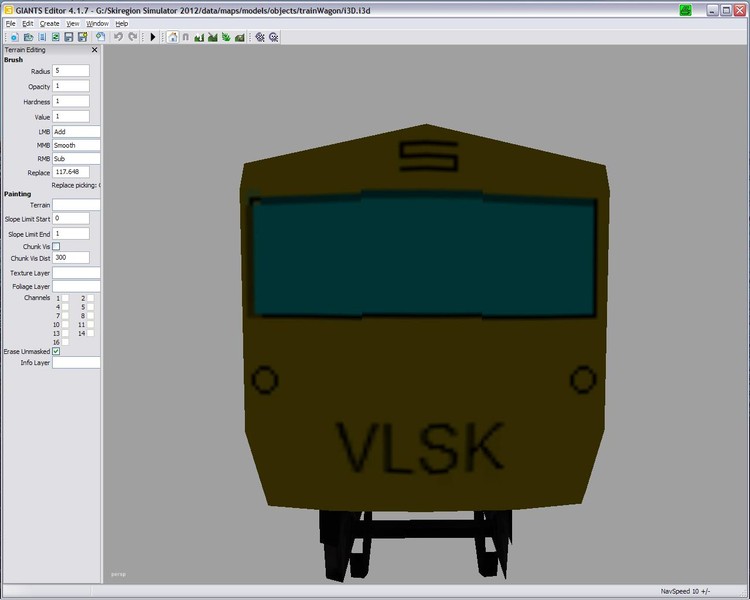Enable channel 16 checkbox
750x600 pixels.
(x=65, y=342)
